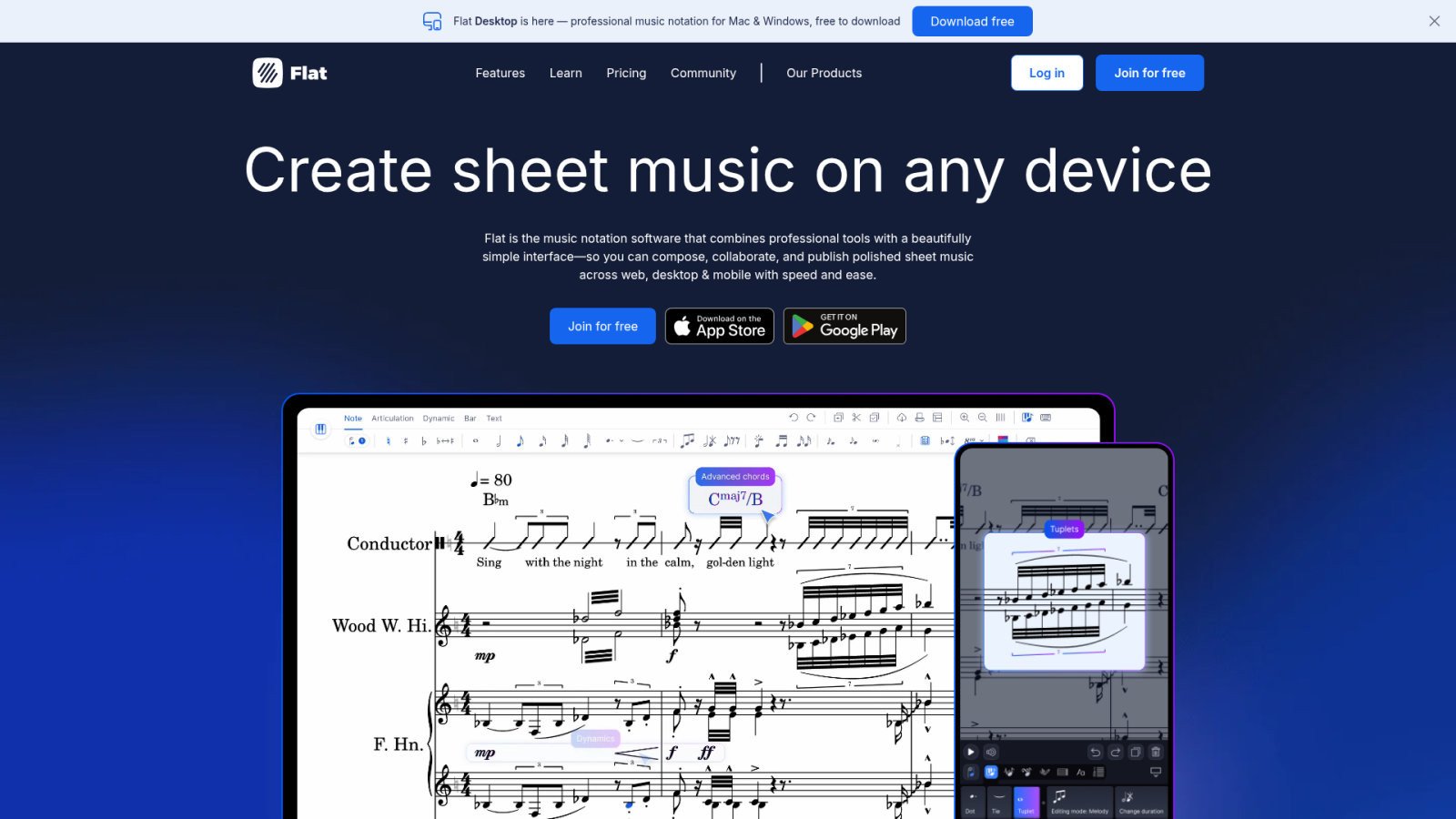Click the Aa text tool in the phone mockup
The image size is (1456, 819).
click(x=1081, y=773)
